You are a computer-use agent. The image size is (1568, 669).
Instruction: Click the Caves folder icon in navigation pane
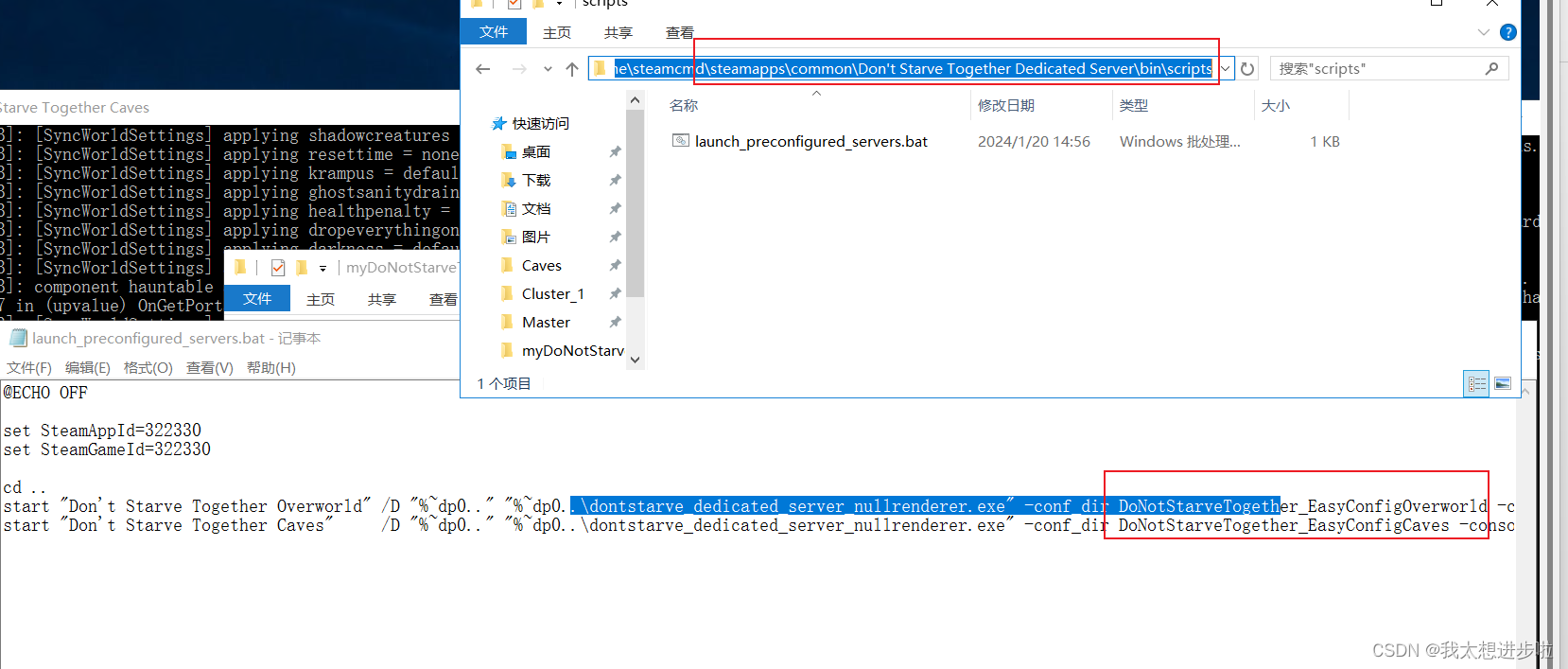509,266
